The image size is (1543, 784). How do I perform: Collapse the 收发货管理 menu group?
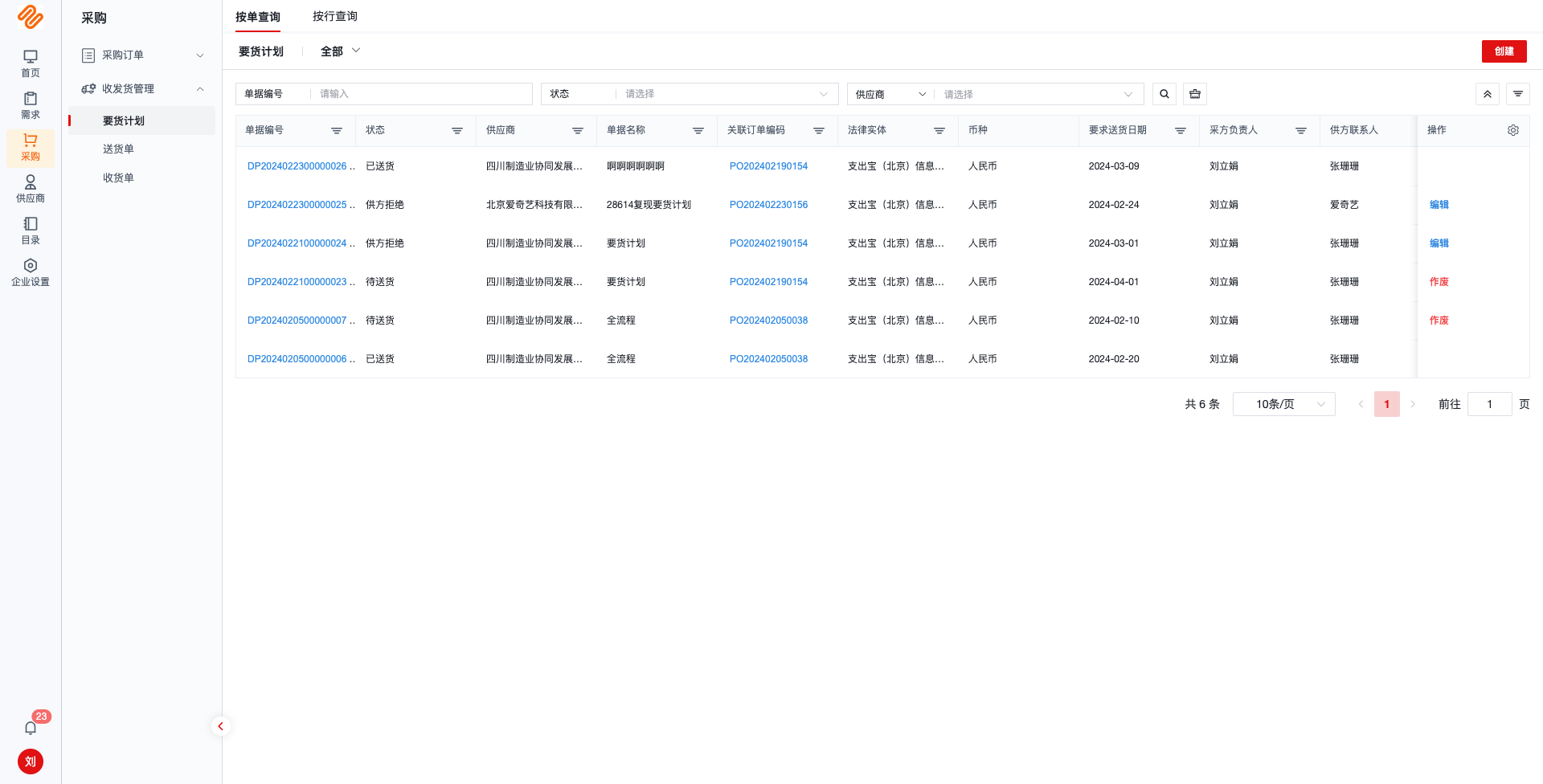click(x=142, y=89)
